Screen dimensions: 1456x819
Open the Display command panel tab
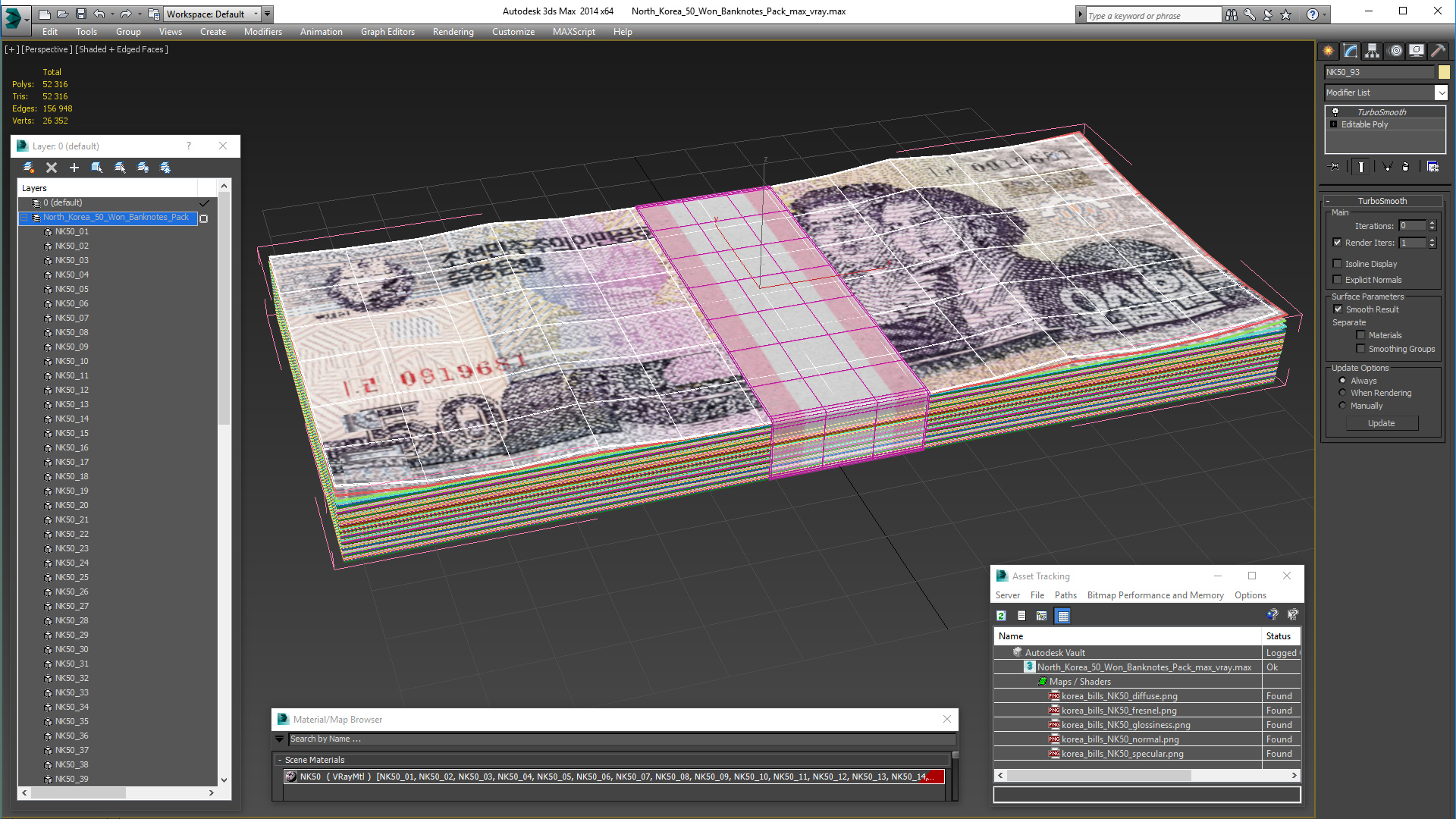[1417, 51]
